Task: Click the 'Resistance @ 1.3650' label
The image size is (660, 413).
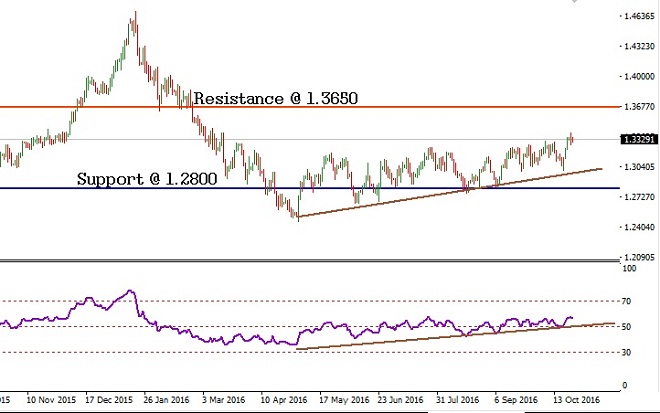Action: coord(276,99)
